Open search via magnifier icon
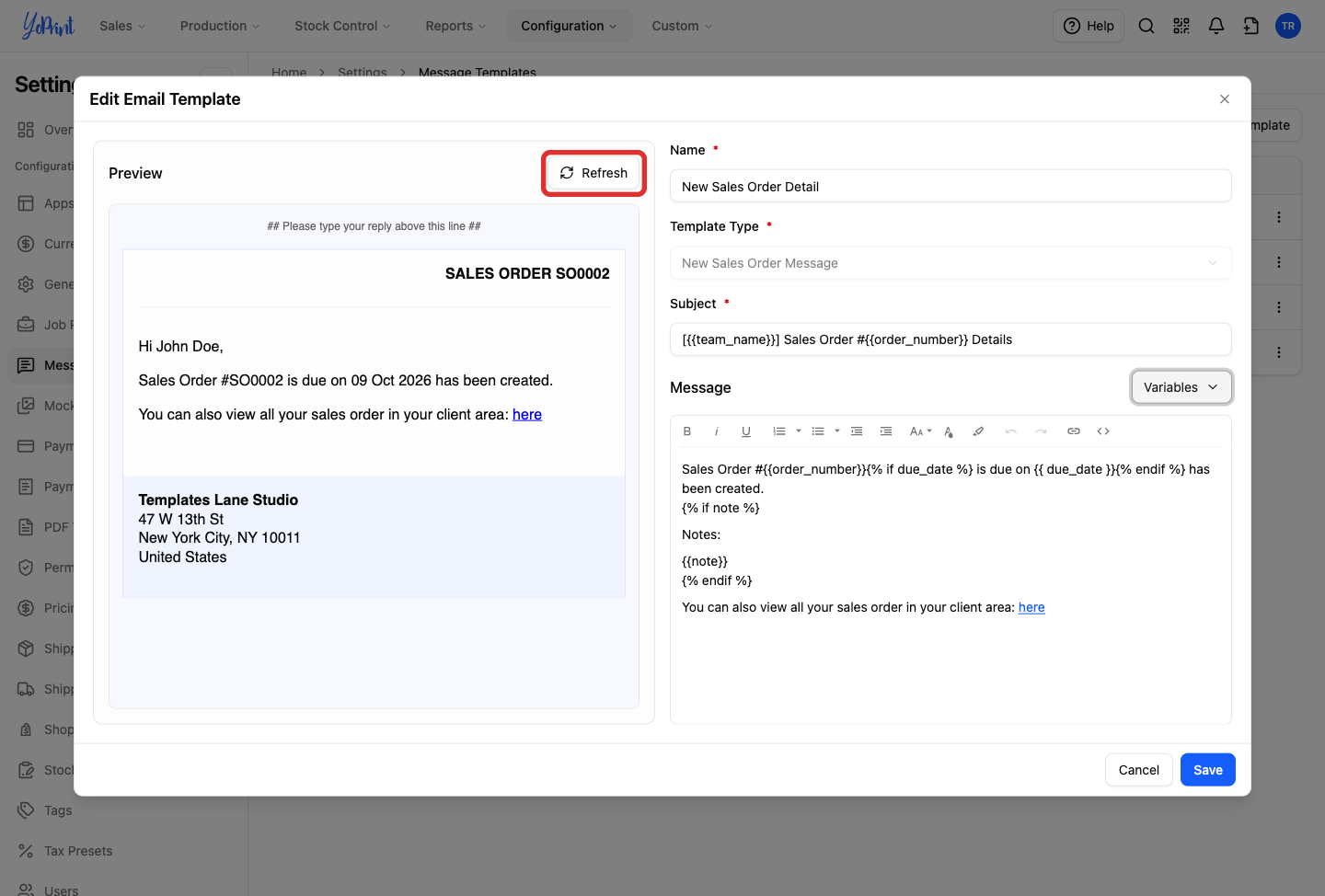The width and height of the screenshot is (1325, 896). pyautogui.click(x=1146, y=26)
